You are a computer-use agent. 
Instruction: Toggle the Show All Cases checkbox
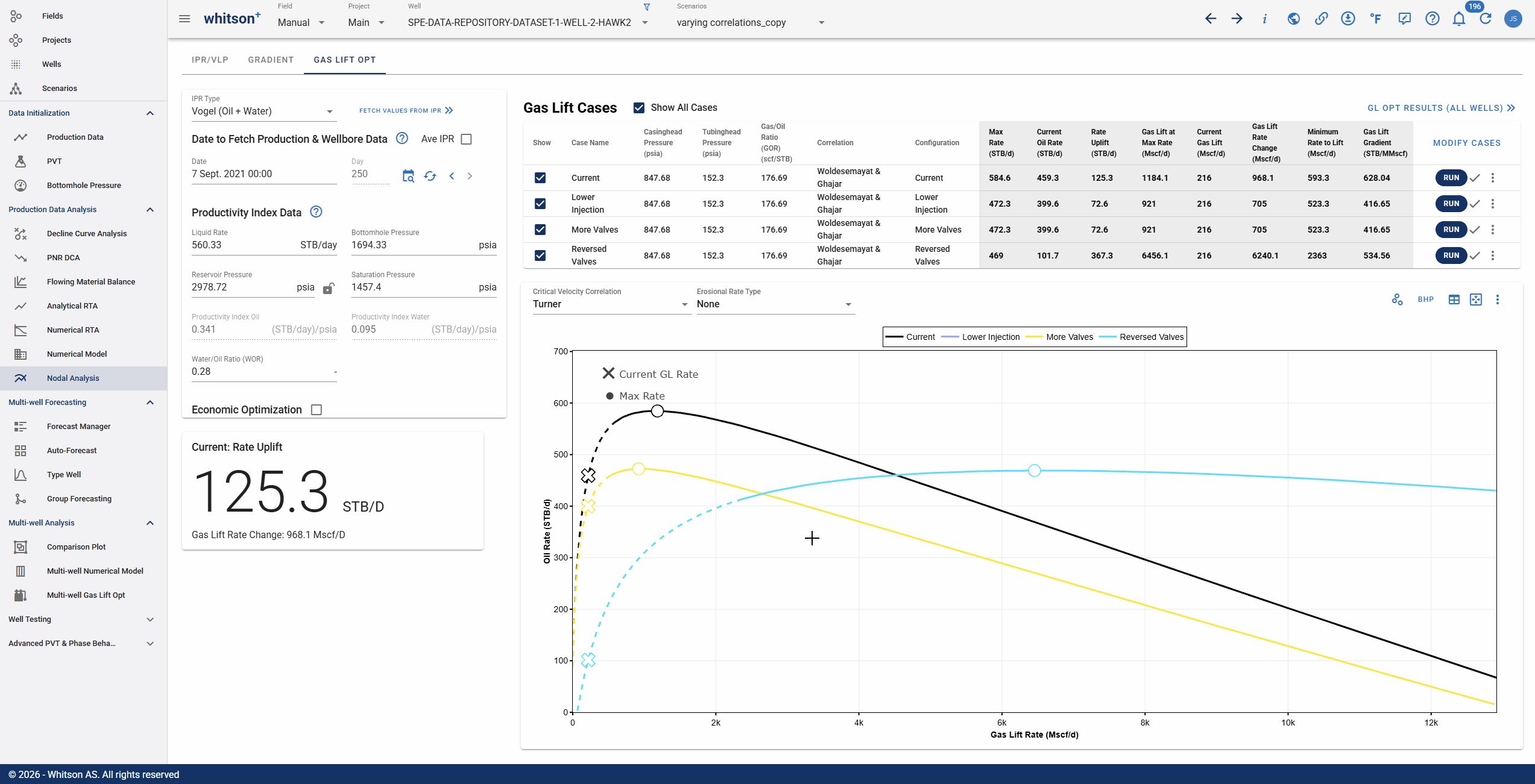click(x=639, y=108)
